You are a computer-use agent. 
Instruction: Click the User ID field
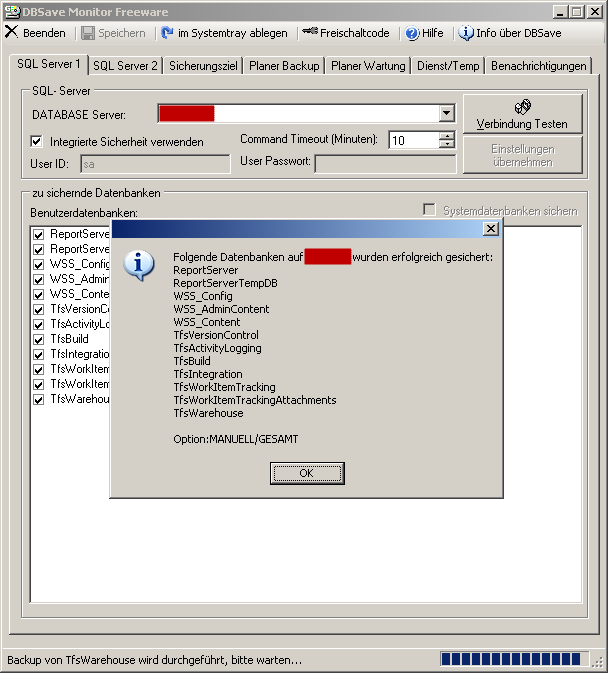coord(155,164)
